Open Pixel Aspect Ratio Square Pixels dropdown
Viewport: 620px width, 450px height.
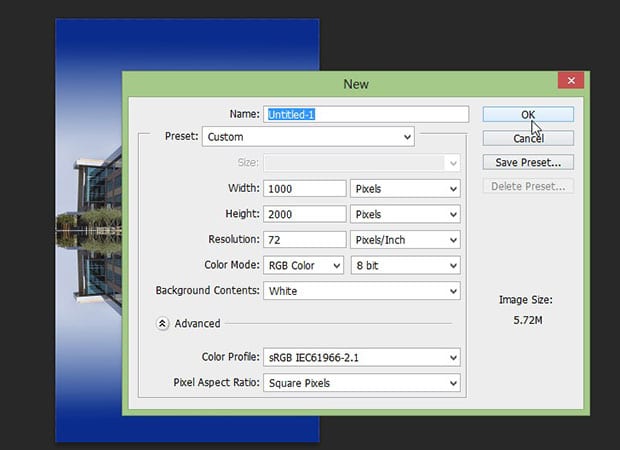point(362,383)
